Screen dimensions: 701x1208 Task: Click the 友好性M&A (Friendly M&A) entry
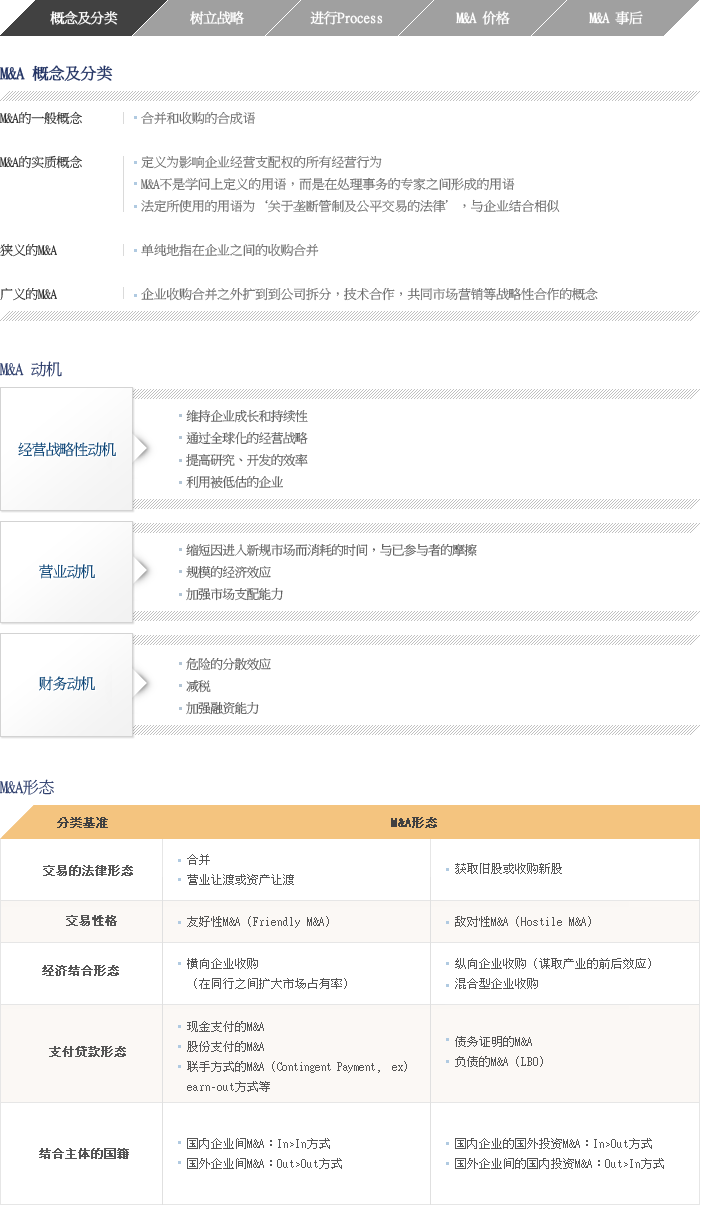[258, 922]
